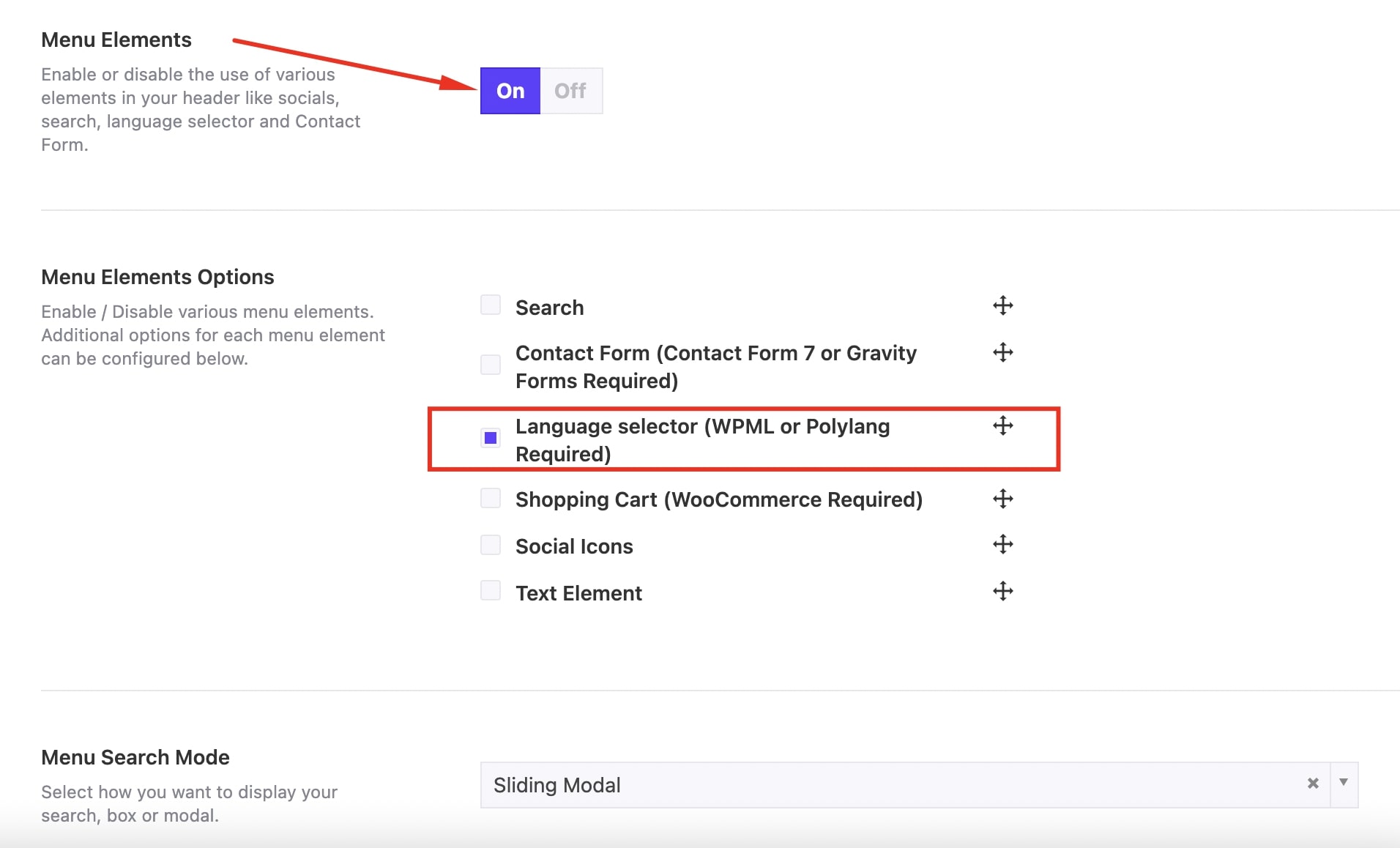Click the Search element label
This screenshot has width=1400, height=848.
coord(550,307)
